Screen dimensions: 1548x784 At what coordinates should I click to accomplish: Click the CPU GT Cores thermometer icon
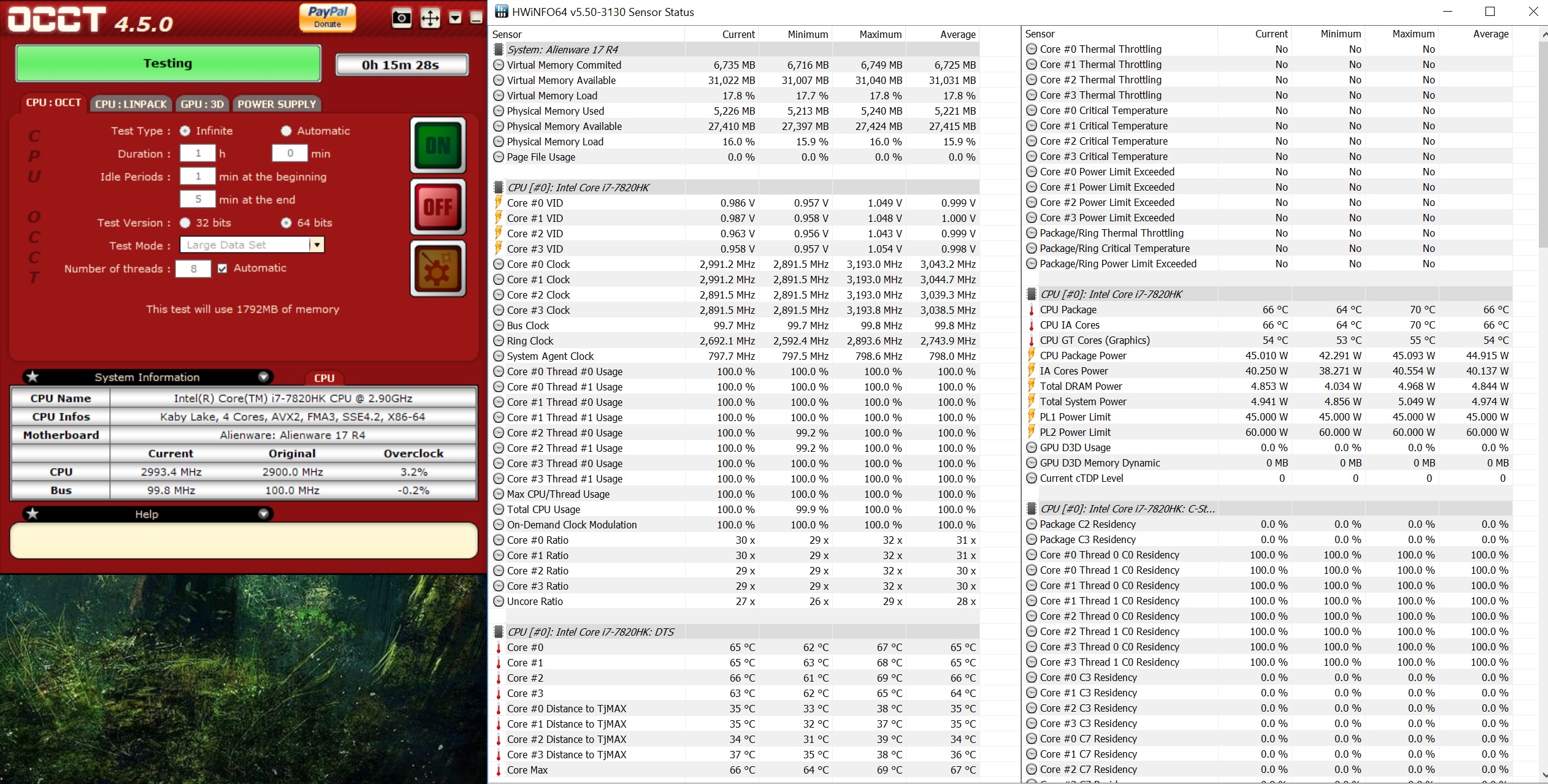point(1032,340)
